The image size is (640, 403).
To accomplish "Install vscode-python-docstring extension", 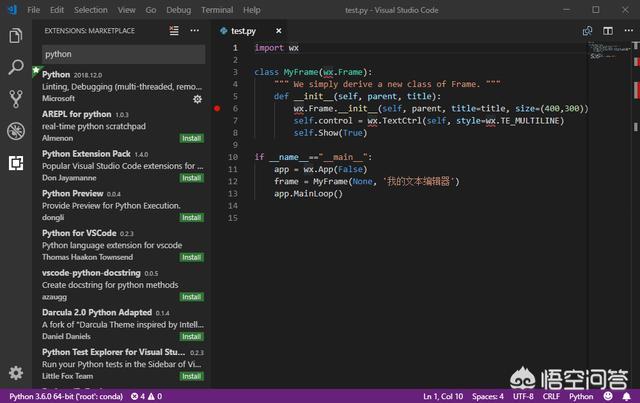I will coord(191,297).
